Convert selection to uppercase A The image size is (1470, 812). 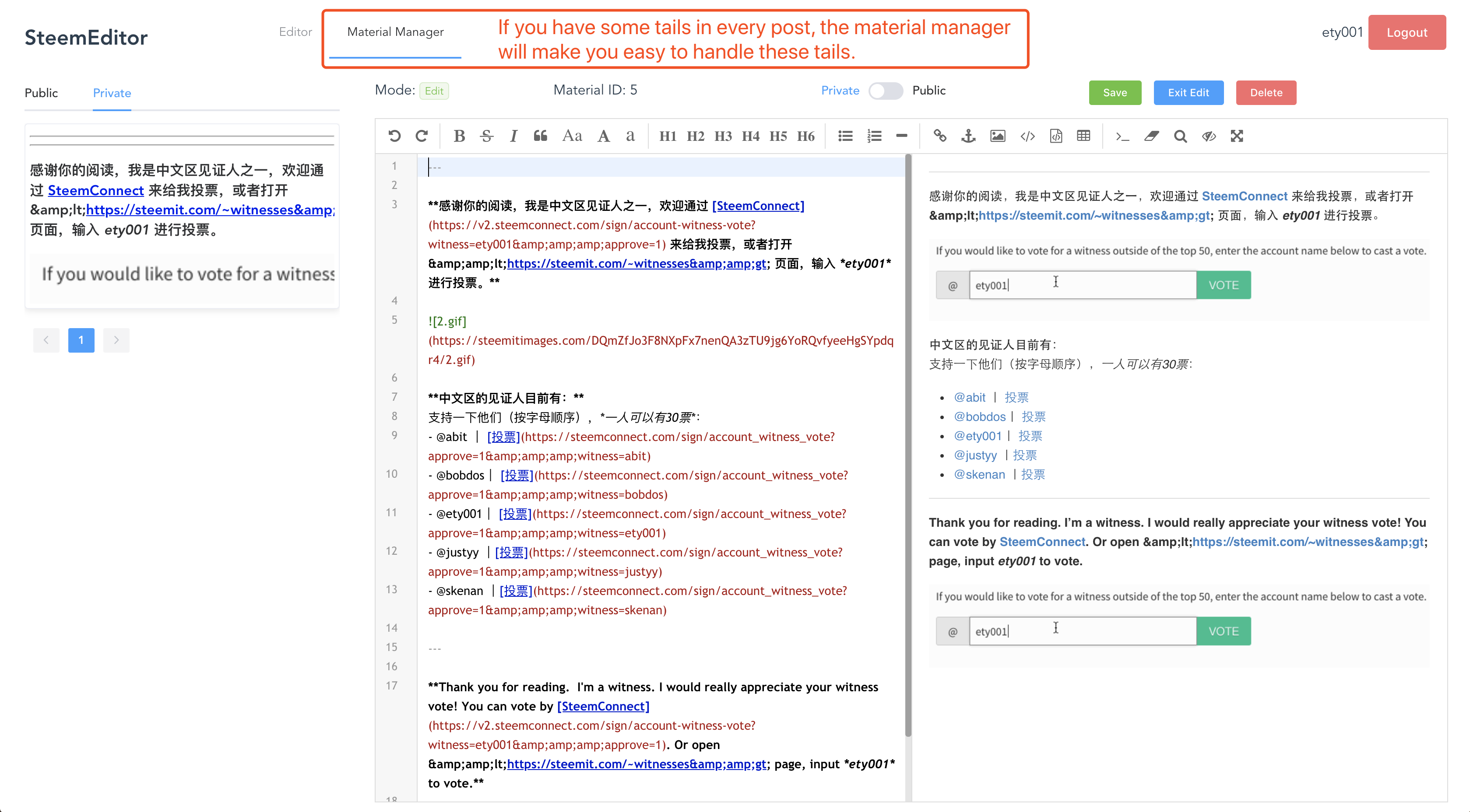pyautogui.click(x=603, y=136)
